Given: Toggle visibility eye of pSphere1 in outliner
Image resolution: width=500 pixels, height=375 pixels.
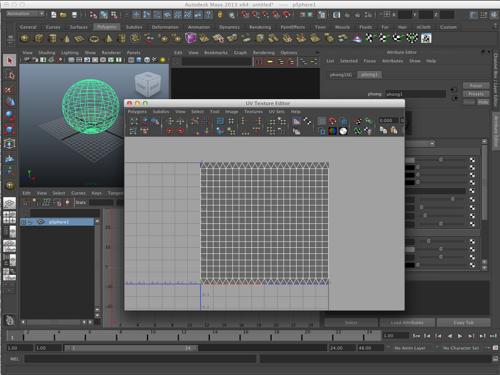Looking at the screenshot, I should [41, 222].
